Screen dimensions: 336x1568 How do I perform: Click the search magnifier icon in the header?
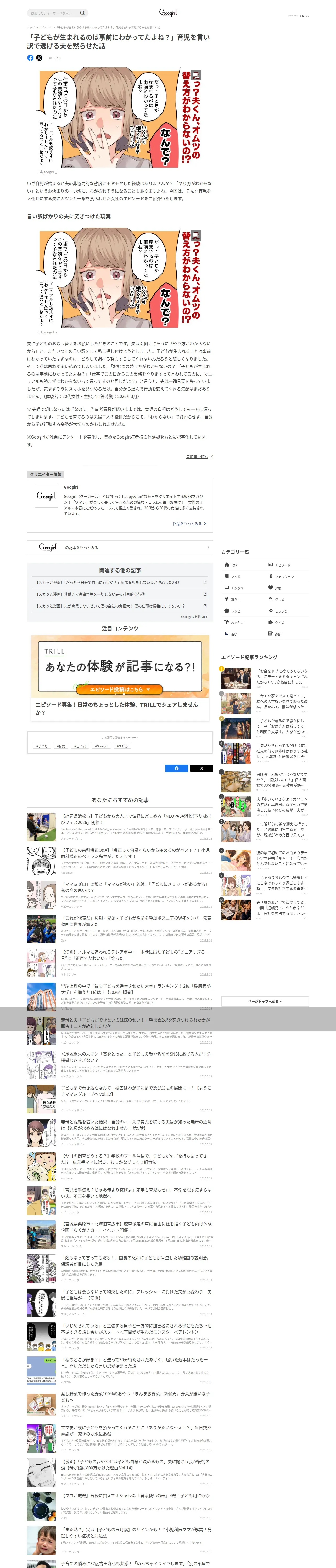point(82,13)
